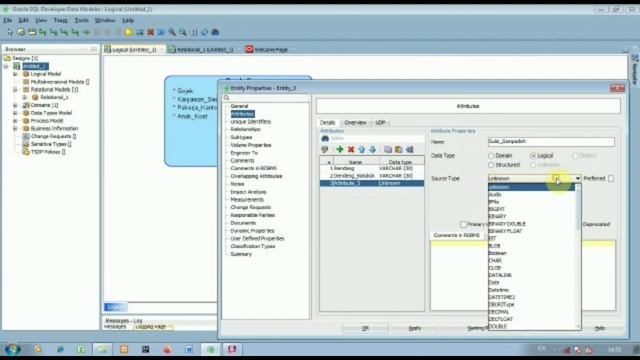Click the Windows Start orb
Image resolution: width=640 pixels, height=360 pixels.
coord(13,349)
